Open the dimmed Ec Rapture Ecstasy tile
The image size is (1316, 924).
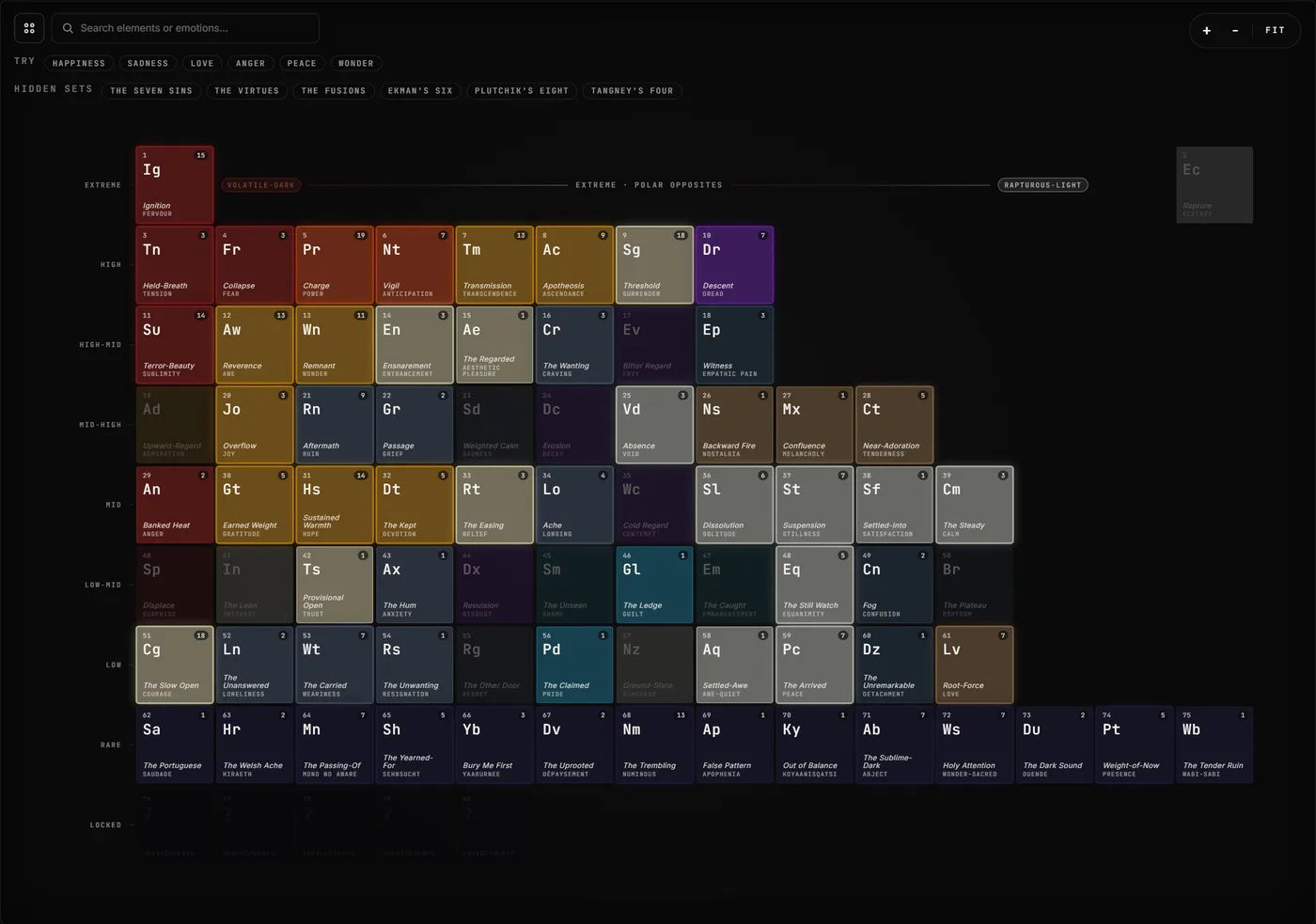(1214, 184)
